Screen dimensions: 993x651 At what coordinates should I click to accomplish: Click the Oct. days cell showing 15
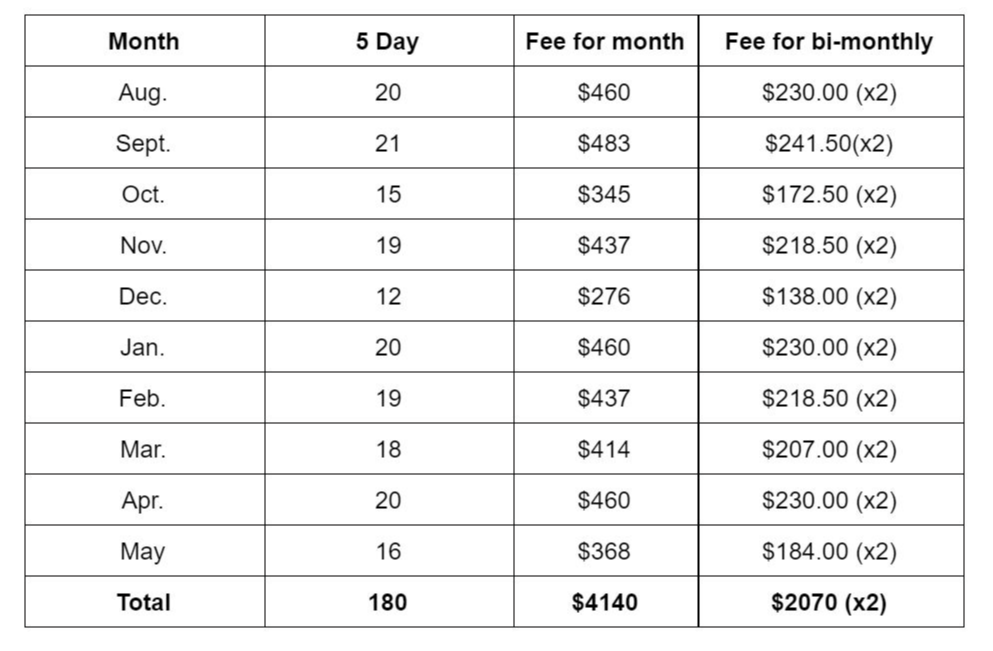click(x=389, y=194)
